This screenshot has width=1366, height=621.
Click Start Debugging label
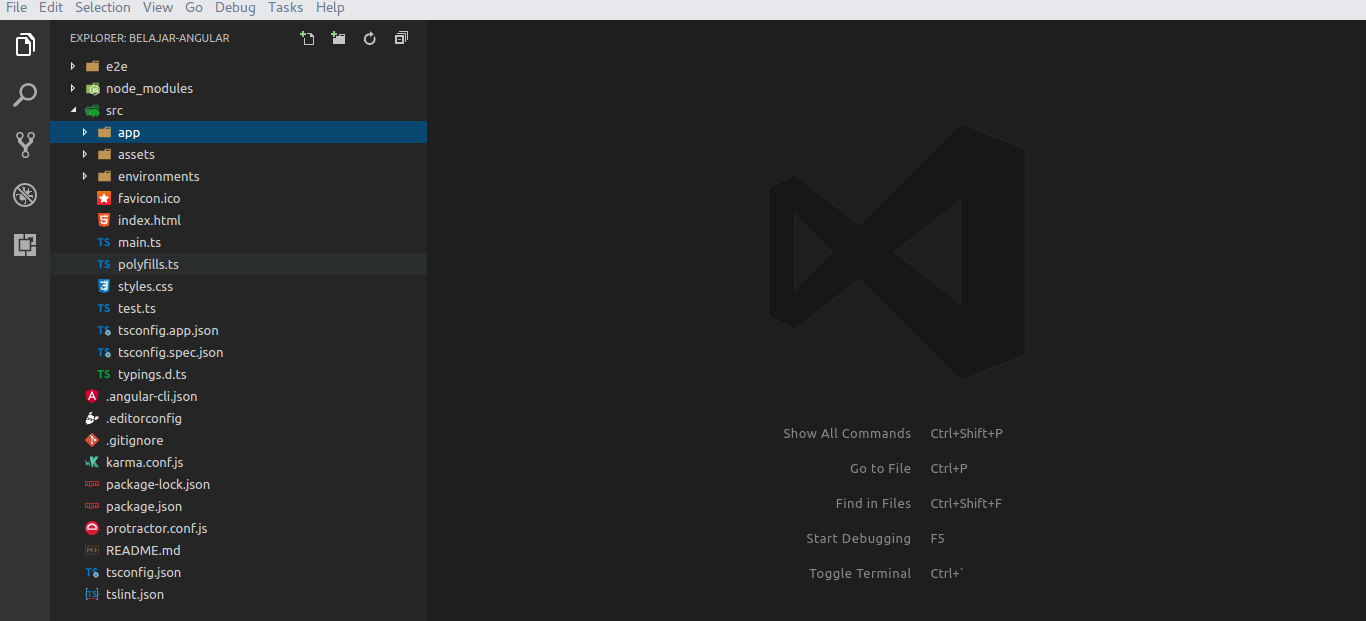pos(858,538)
